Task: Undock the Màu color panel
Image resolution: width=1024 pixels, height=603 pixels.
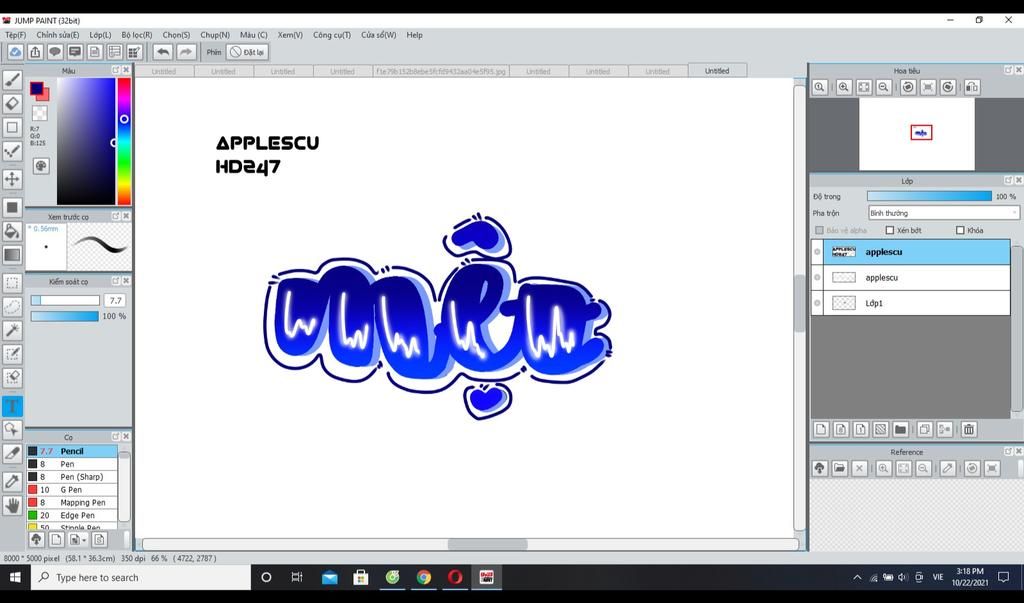Action: (116, 70)
